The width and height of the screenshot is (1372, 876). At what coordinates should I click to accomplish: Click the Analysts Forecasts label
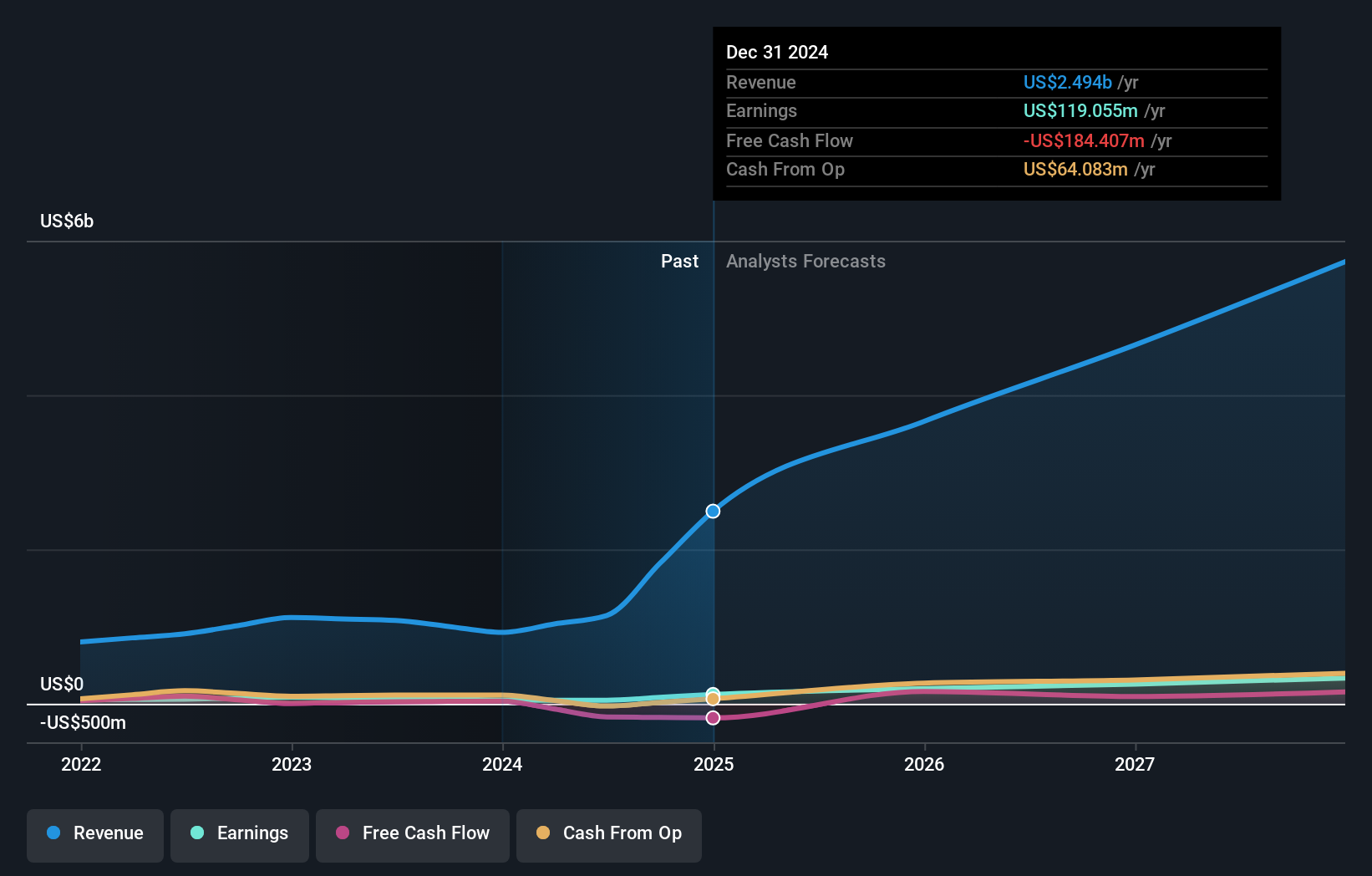(x=805, y=262)
